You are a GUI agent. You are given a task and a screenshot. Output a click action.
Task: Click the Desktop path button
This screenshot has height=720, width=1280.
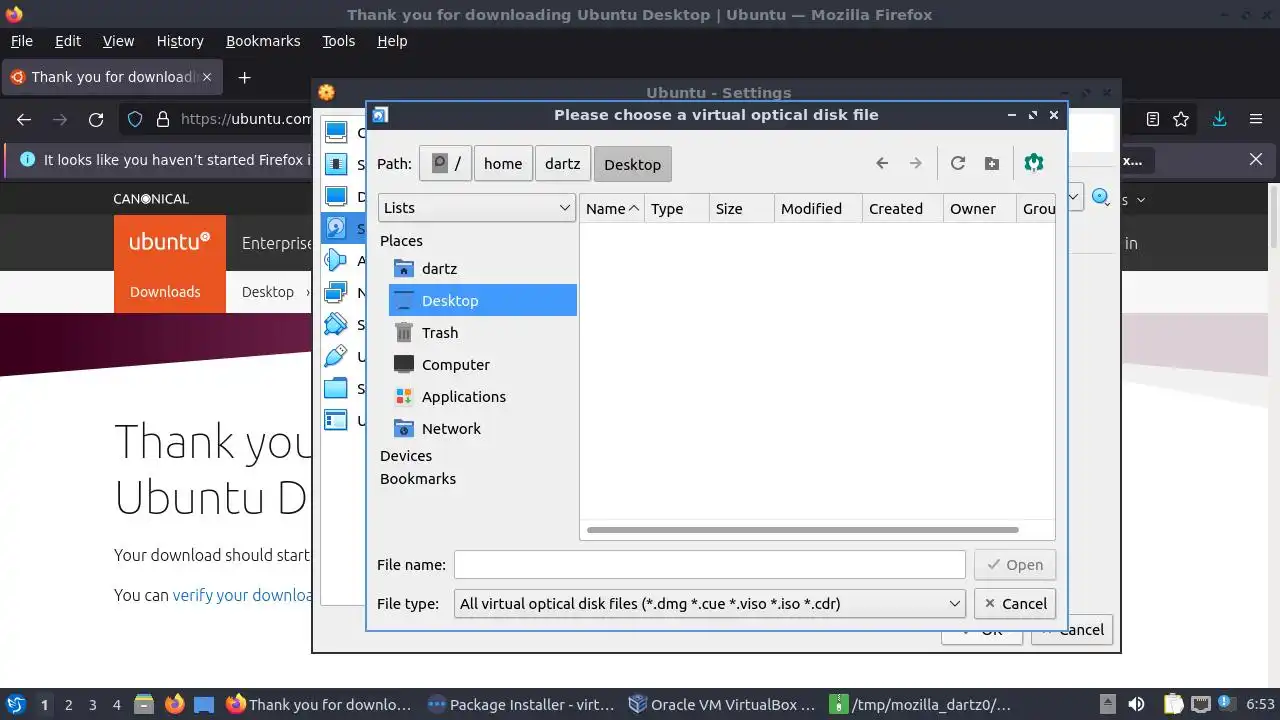633,164
